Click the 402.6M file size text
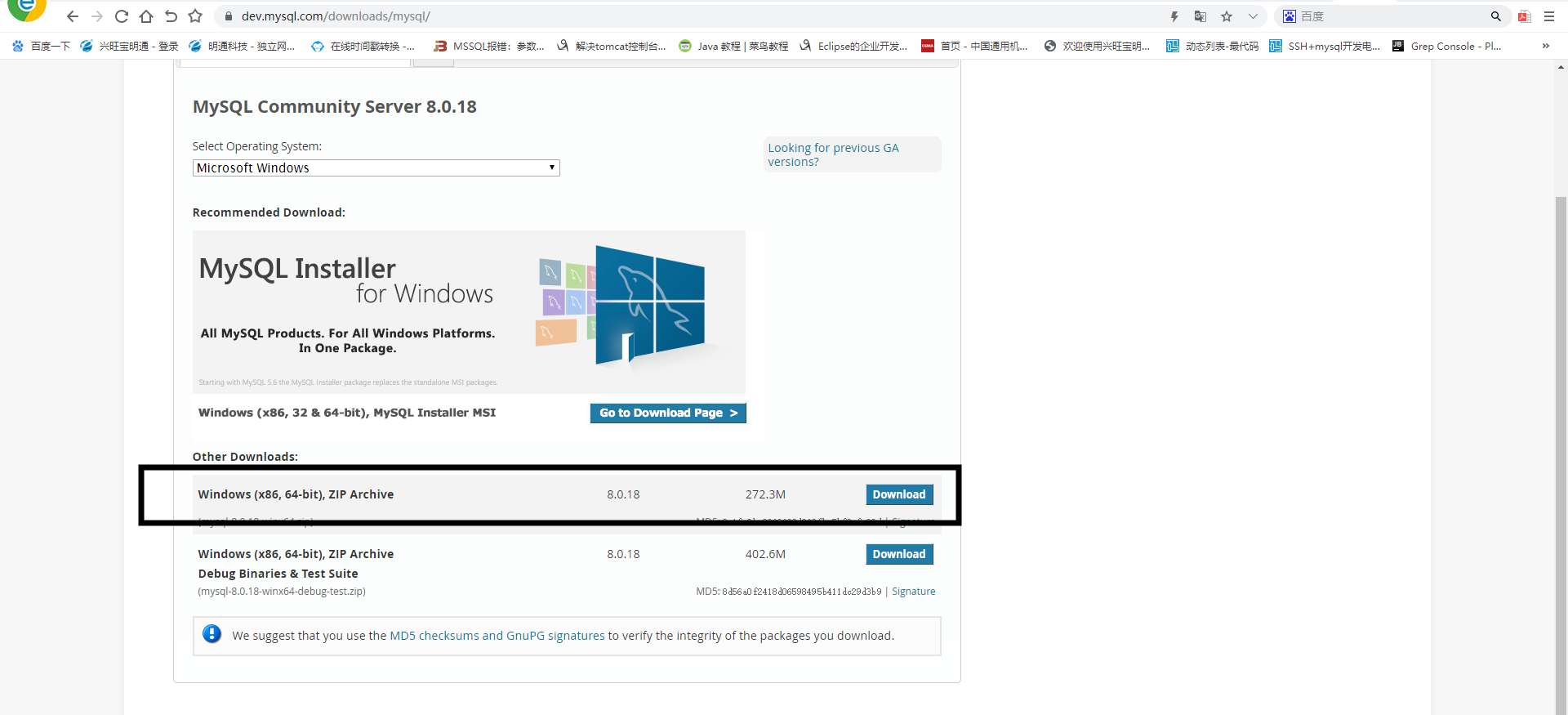The height and width of the screenshot is (715, 1568). pyautogui.click(x=765, y=554)
